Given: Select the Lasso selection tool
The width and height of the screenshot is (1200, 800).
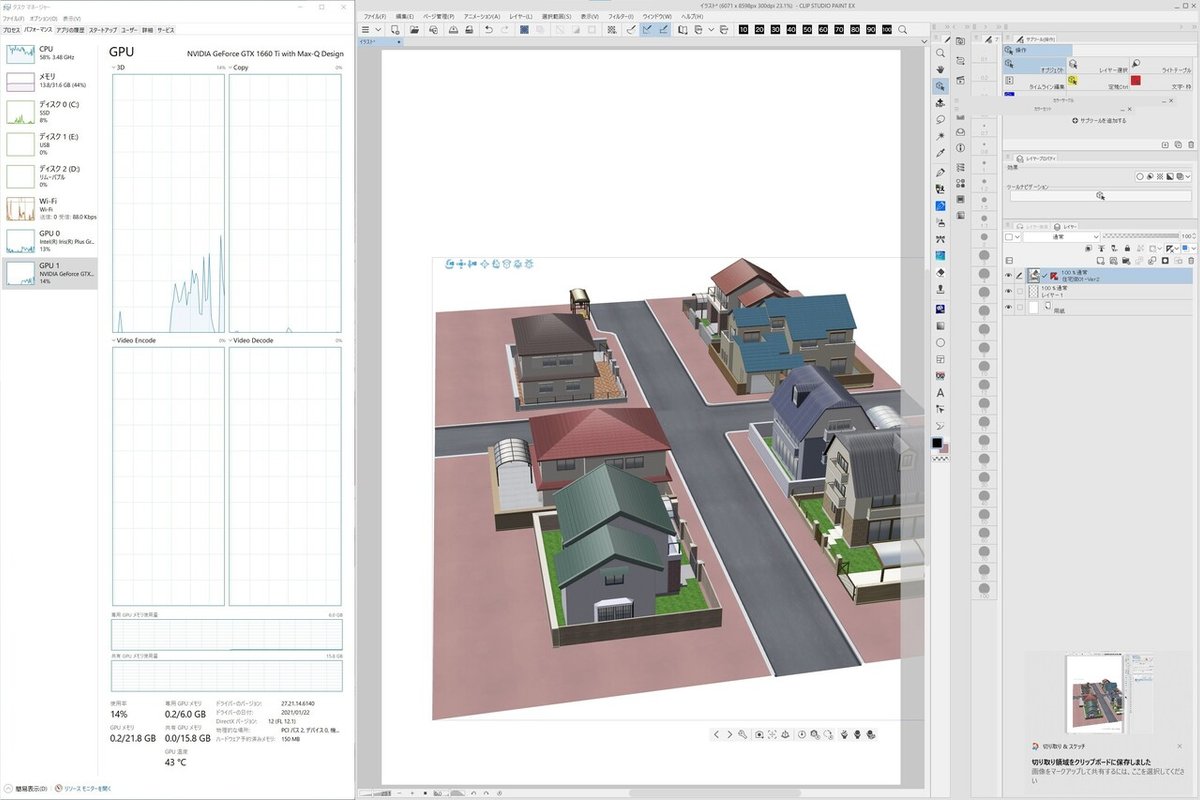Looking at the screenshot, I should [940, 120].
